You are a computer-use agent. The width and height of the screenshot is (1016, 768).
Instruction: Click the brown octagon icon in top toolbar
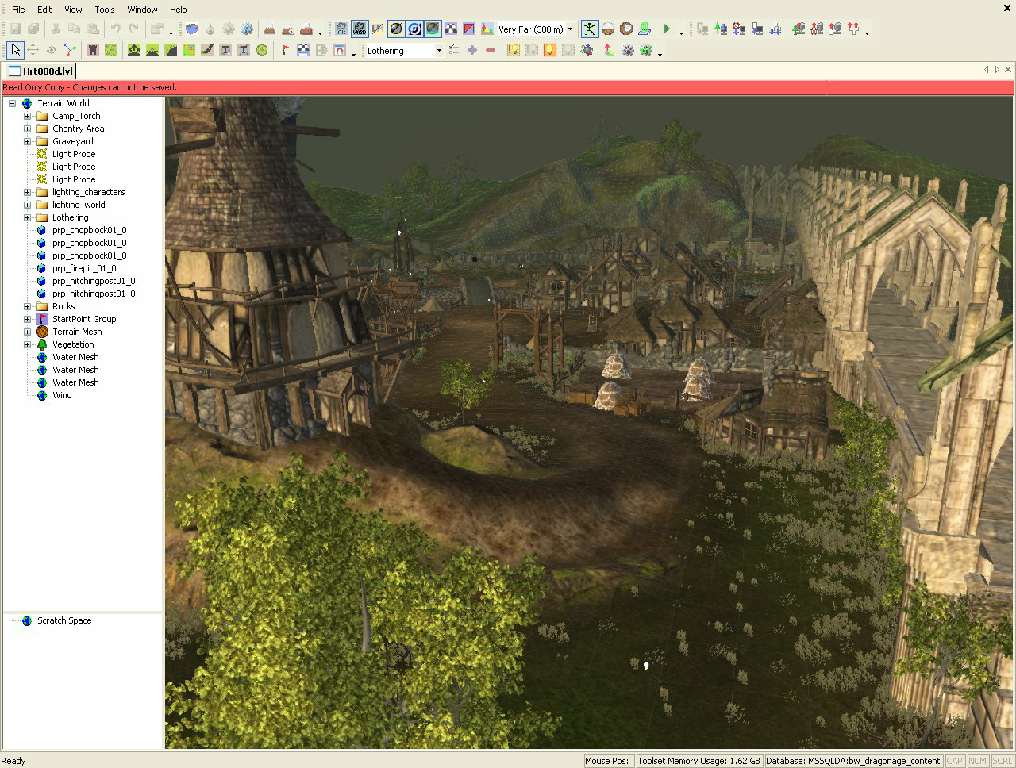626,29
